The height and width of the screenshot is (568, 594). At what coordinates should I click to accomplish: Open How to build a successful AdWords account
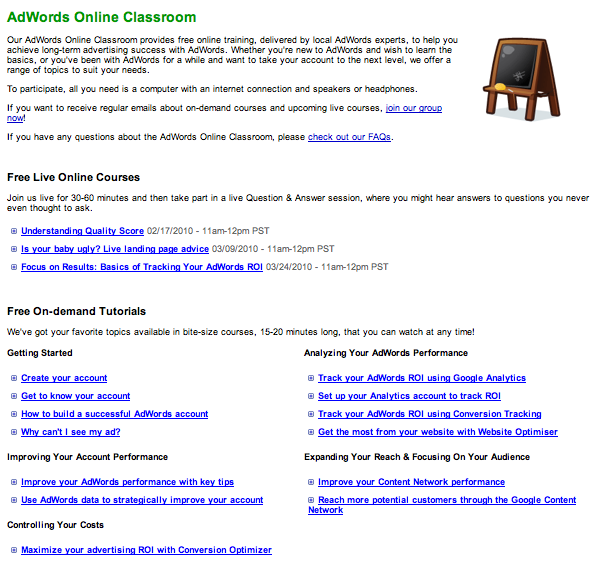point(115,414)
